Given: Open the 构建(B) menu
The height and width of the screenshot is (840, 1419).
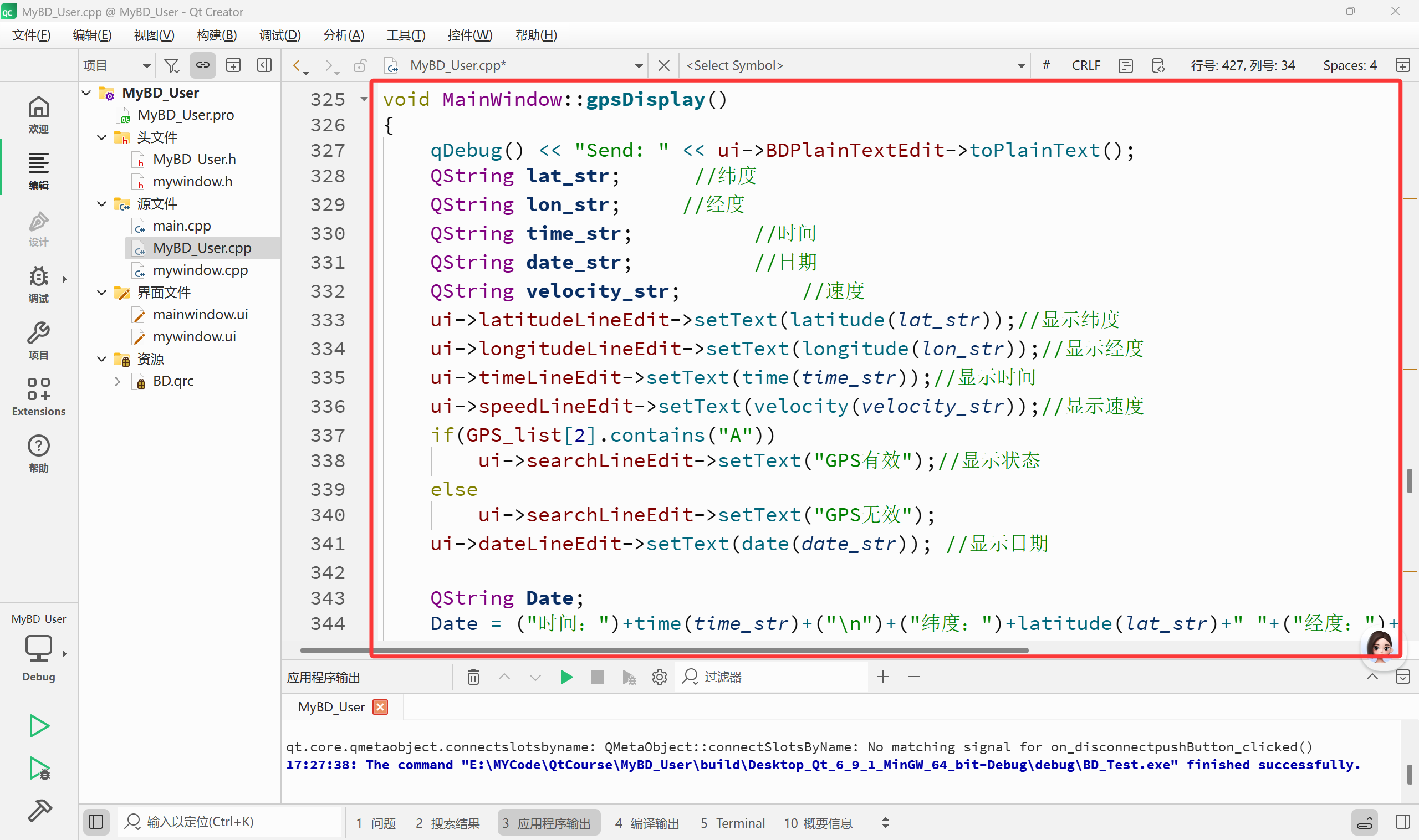Looking at the screenshot, I should click(x=216, y=35).
